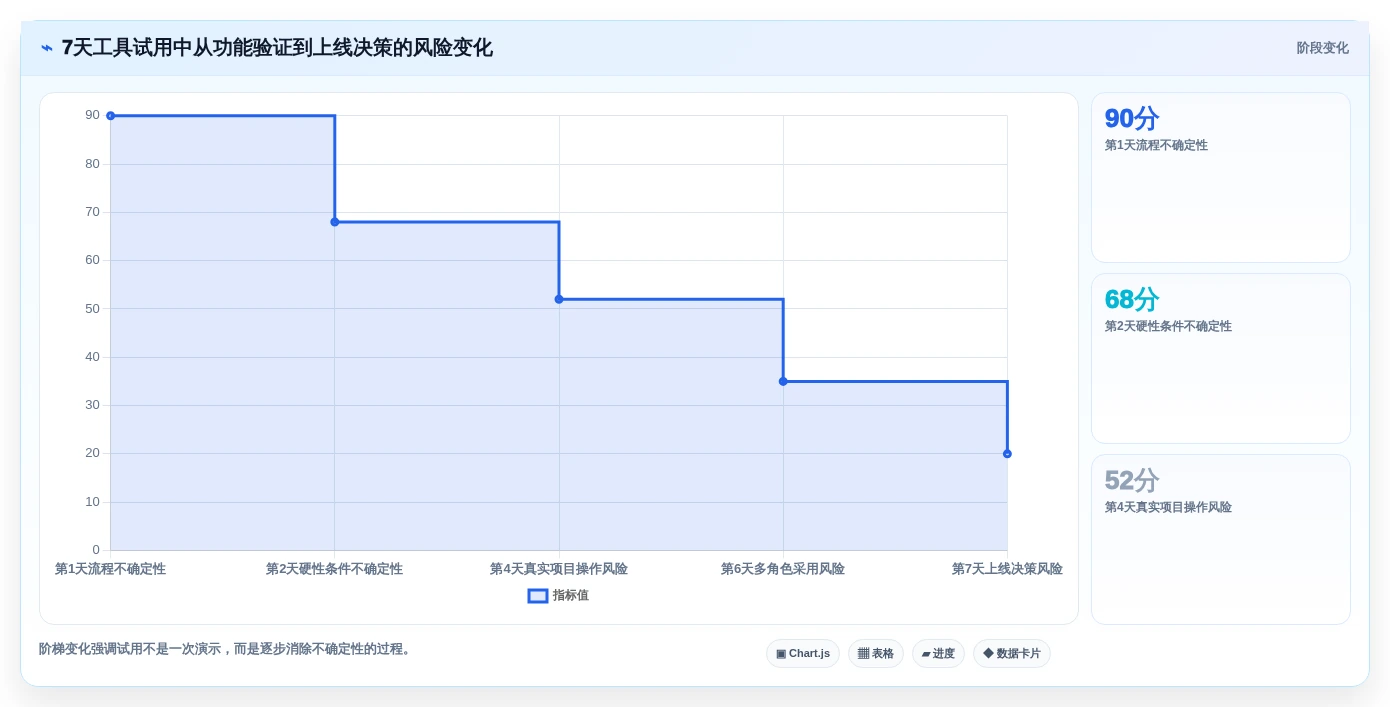Select the 表格 tag
Viewport: 1390px width, 707px height.
click(876, 654)
